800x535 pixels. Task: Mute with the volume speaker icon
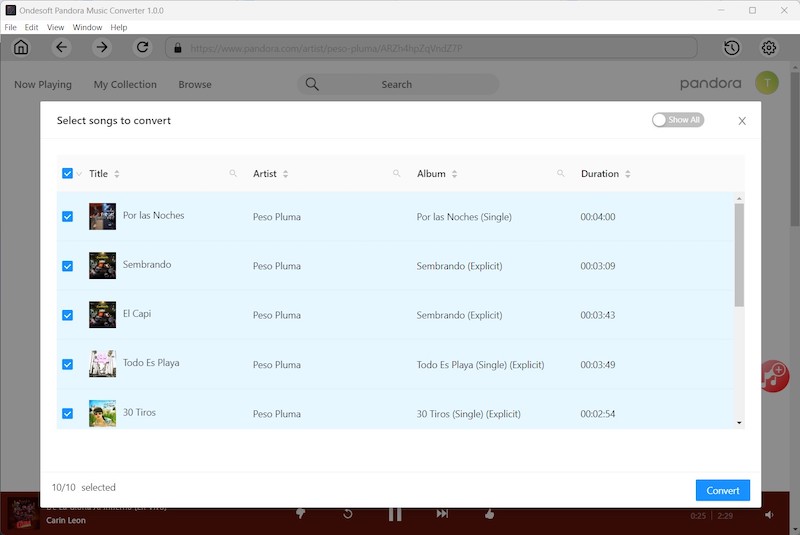(769, 515)
